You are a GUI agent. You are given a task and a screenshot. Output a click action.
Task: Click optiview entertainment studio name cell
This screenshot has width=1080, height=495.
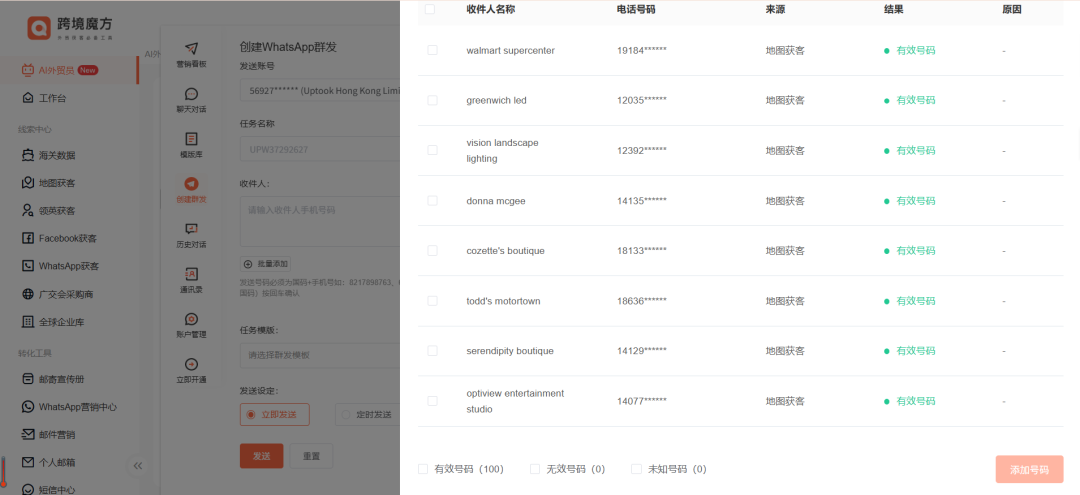515,401
